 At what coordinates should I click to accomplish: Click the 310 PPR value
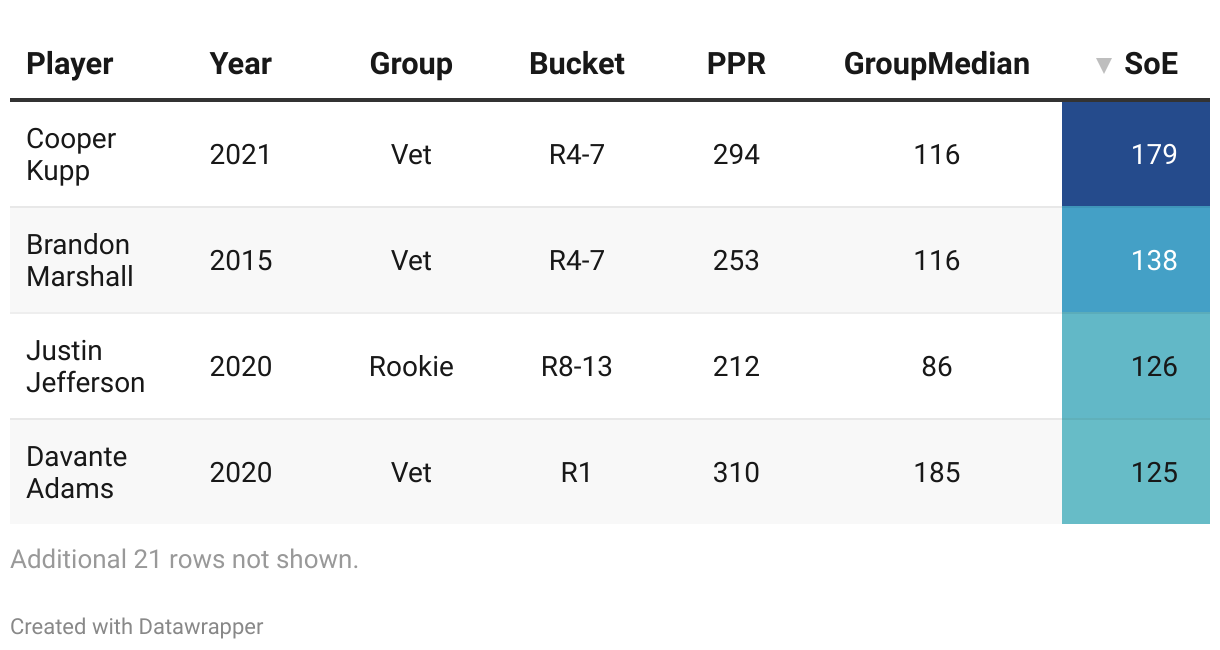pos(736,473)
